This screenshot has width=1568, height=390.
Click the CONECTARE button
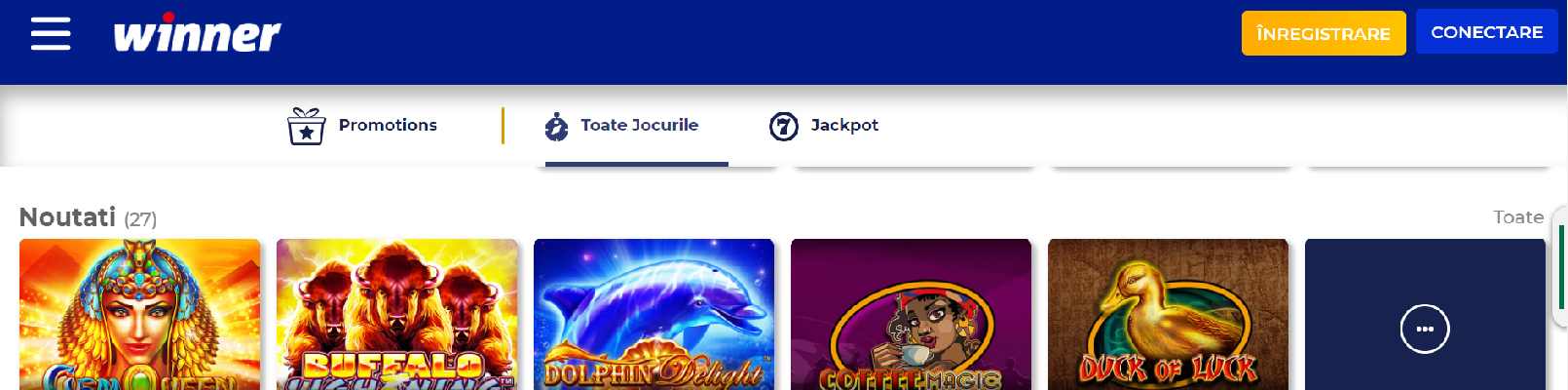pyautogui.click(x=1487, y=32)
